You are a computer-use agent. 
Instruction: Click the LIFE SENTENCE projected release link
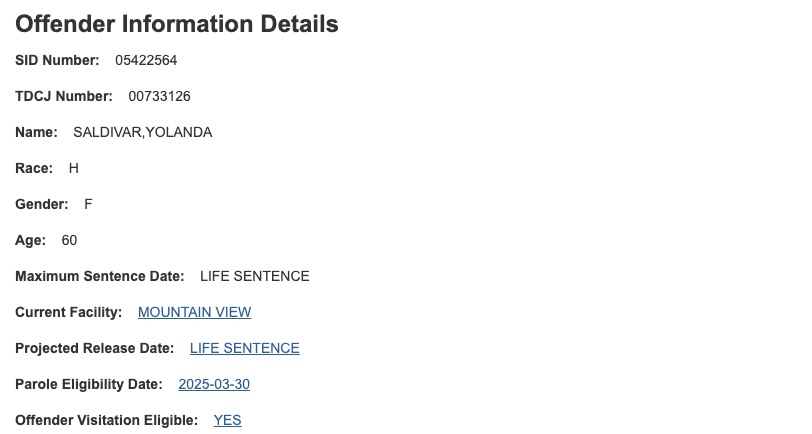pyautogui.click(x=244, y=348)
